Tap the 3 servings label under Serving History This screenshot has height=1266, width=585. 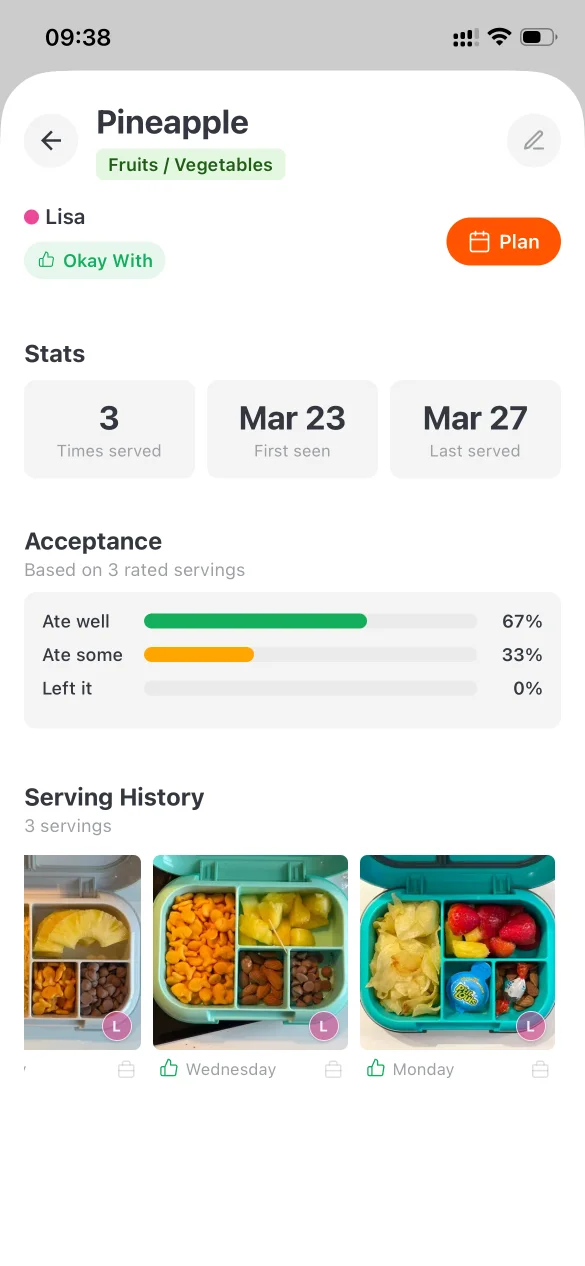coord(68,825)
